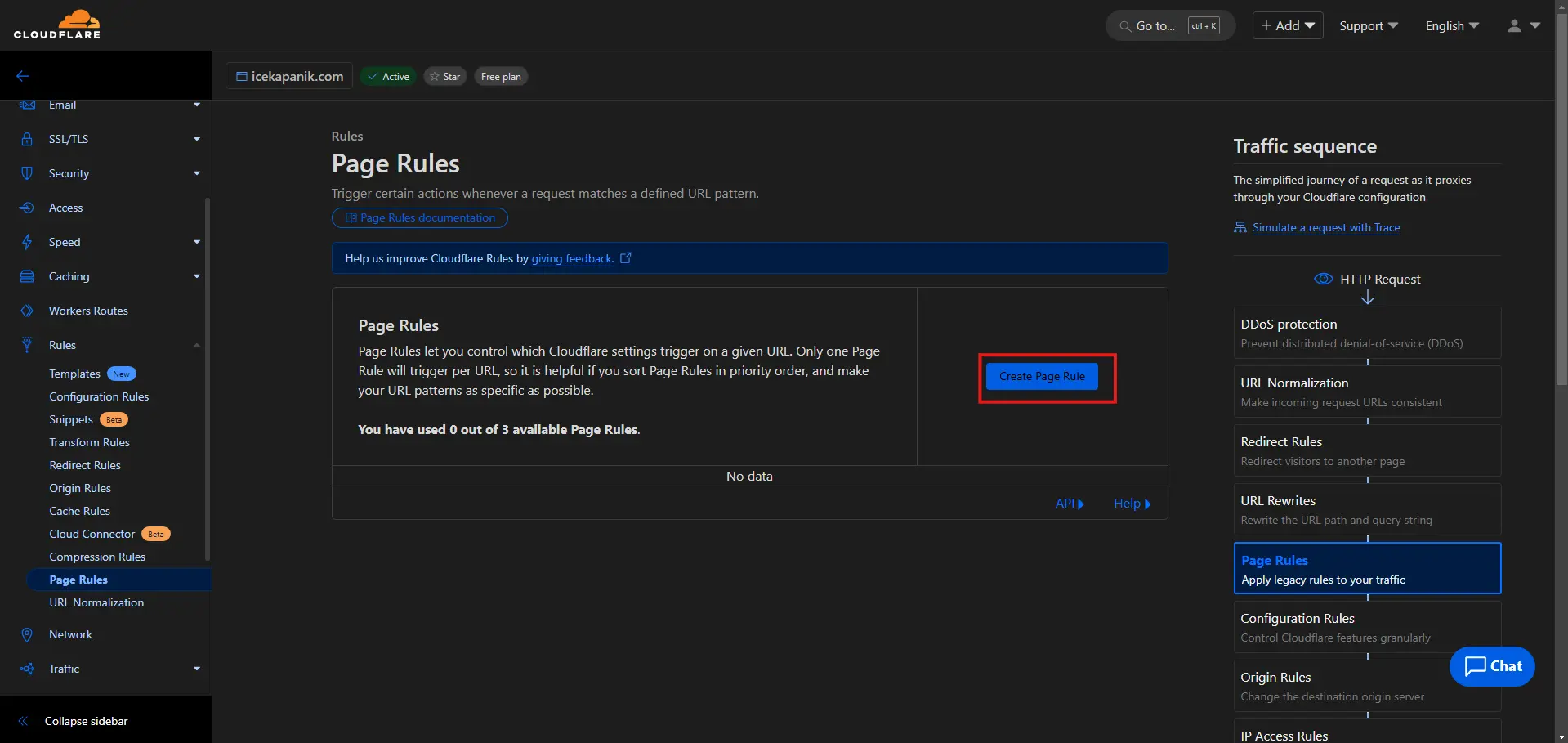Expand the Security section arrow
Screen dimensions: 1568x743
197,173
